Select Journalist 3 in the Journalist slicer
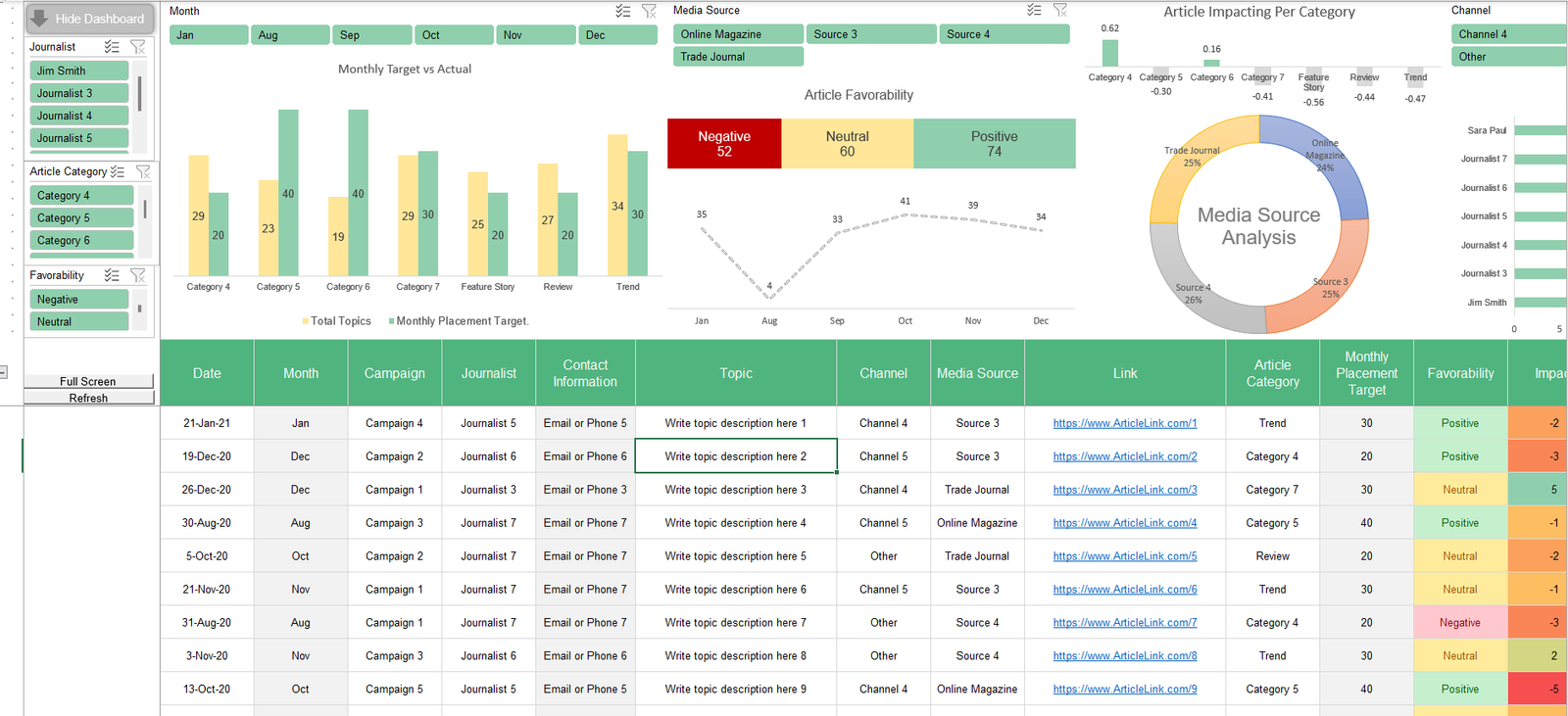The width and height of the screenshot is (1568, 716). point(79,93)
